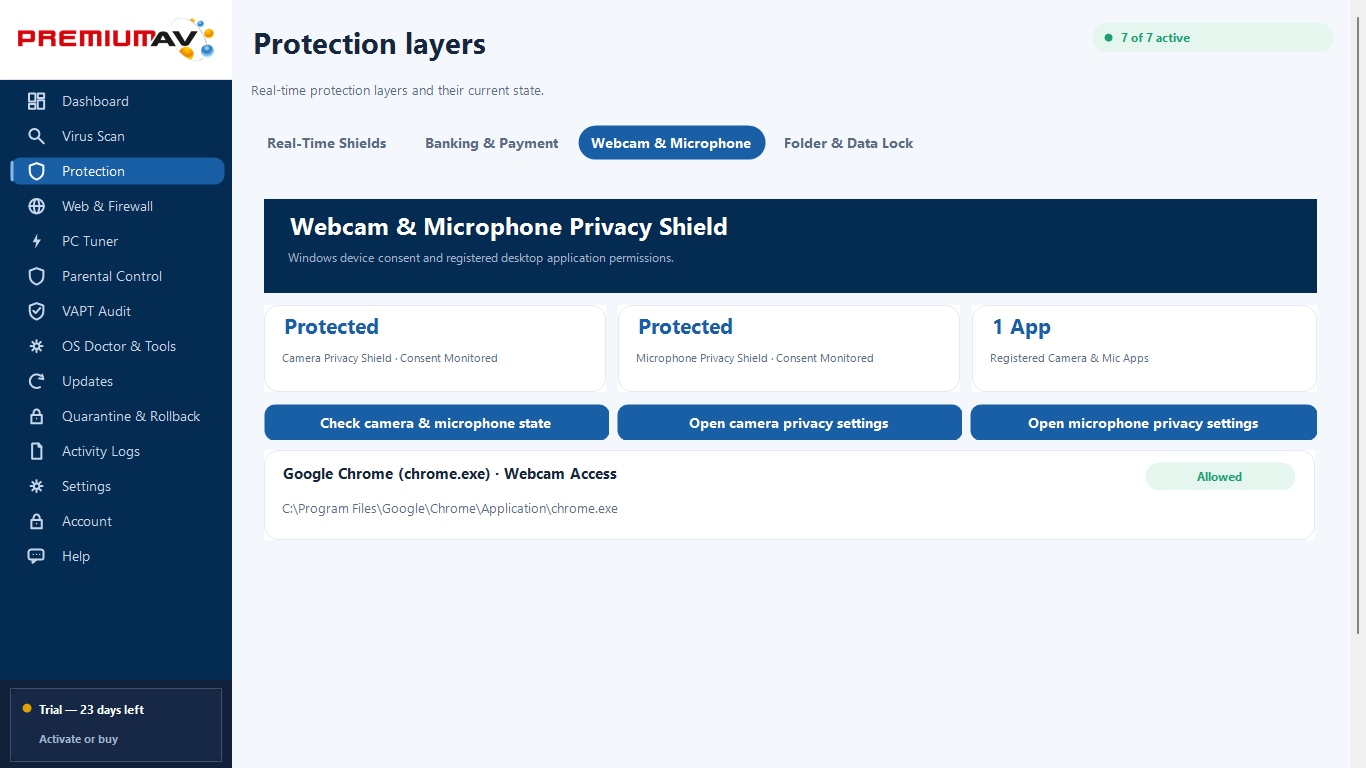Click Open microphone privacy settings button
The image size is (1366, 768).
tap(1143, 423)
